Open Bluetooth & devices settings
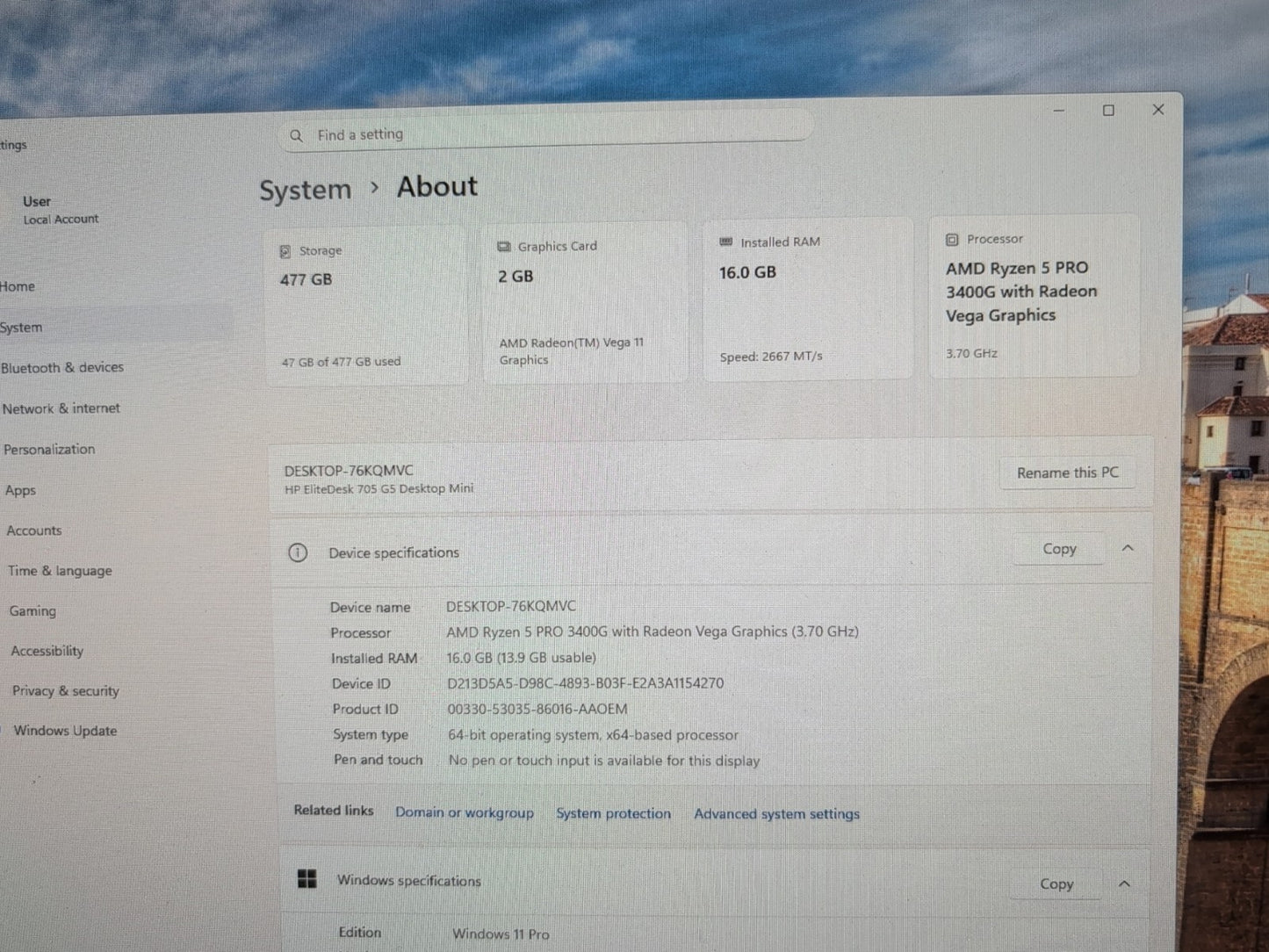Screen dimensions: 1269x952 (62, 367)
